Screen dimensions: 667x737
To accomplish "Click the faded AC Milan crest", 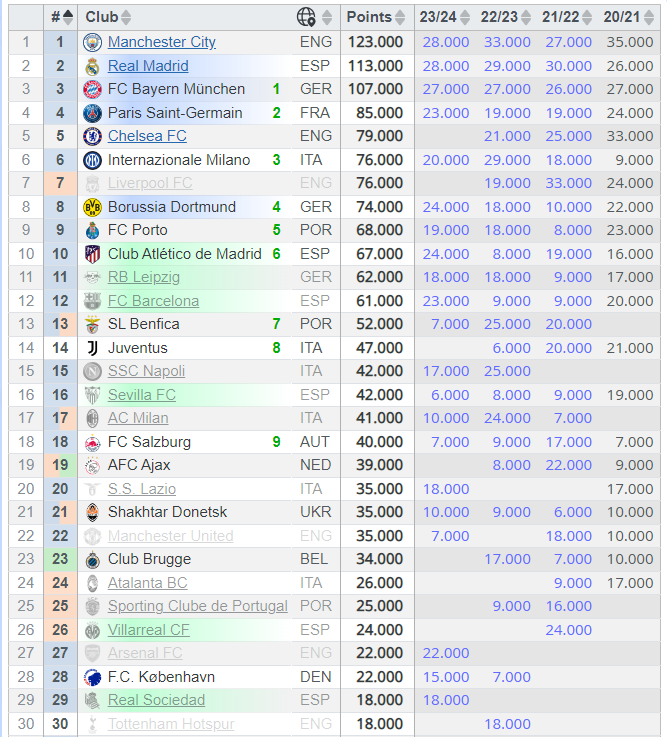I will point(92,418).
